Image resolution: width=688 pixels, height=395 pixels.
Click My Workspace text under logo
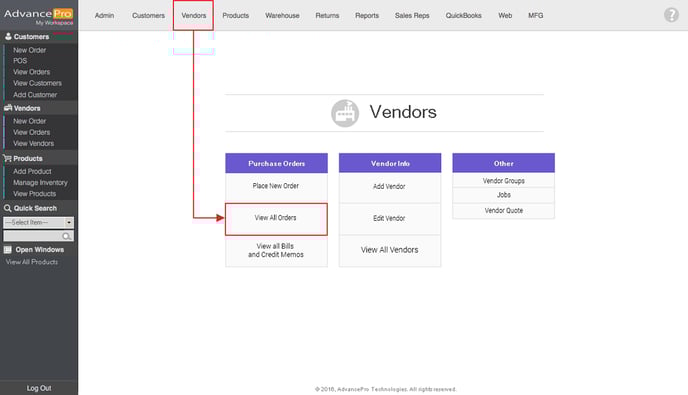pos(54,22)
